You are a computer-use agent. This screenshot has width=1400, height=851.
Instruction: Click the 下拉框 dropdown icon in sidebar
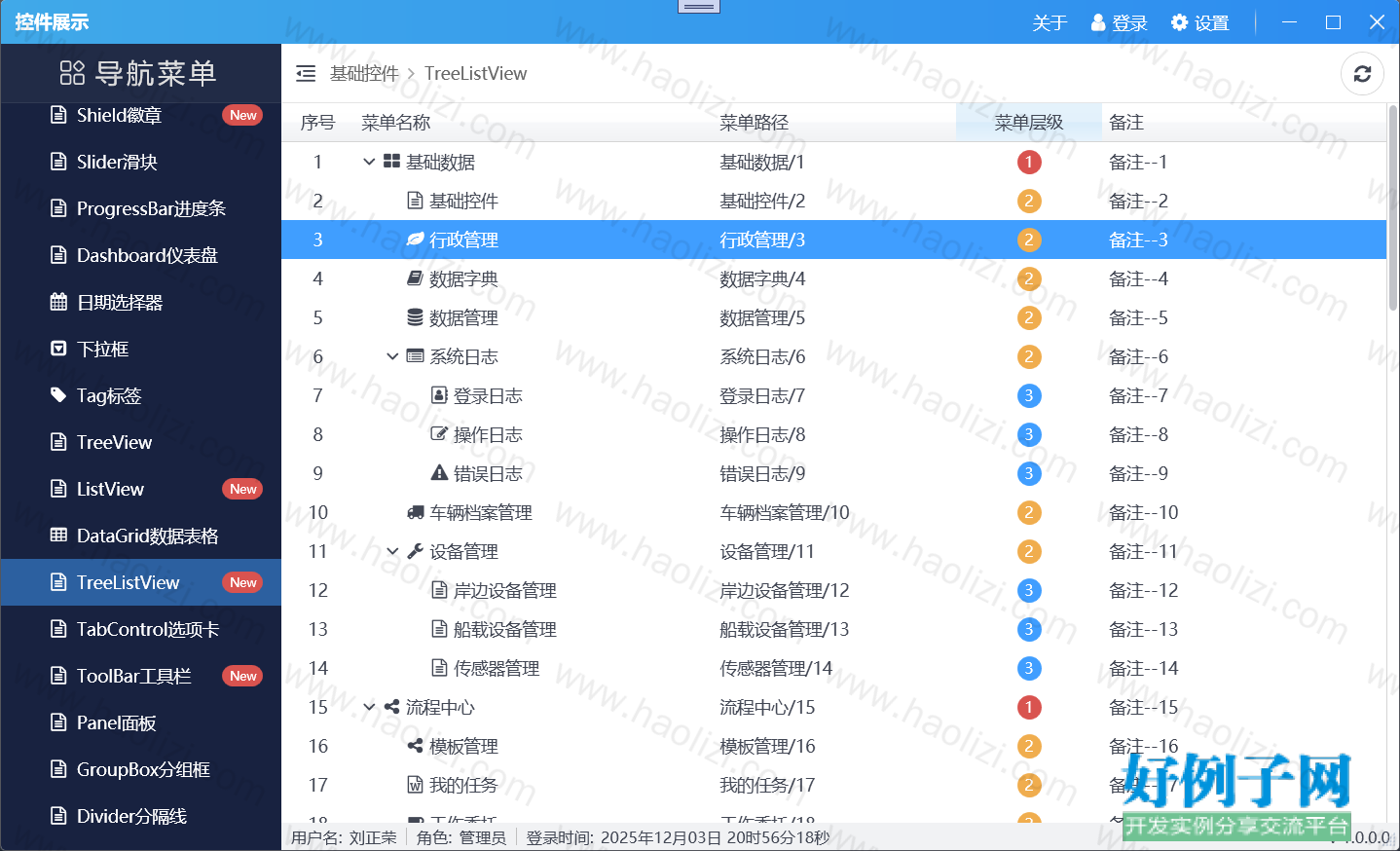pos(58,349)
